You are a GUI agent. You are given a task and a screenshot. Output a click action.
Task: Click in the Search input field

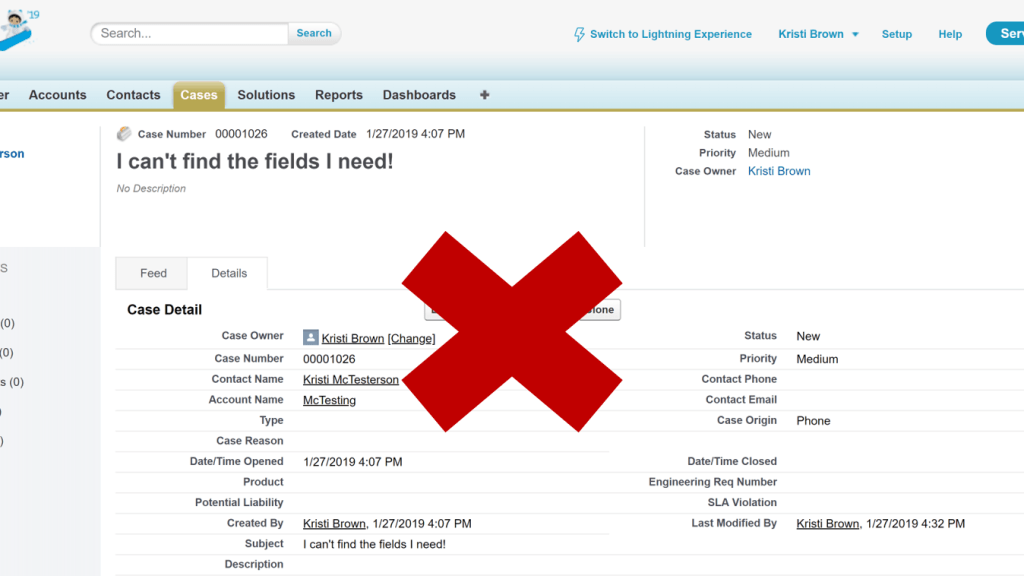point(190,33)
